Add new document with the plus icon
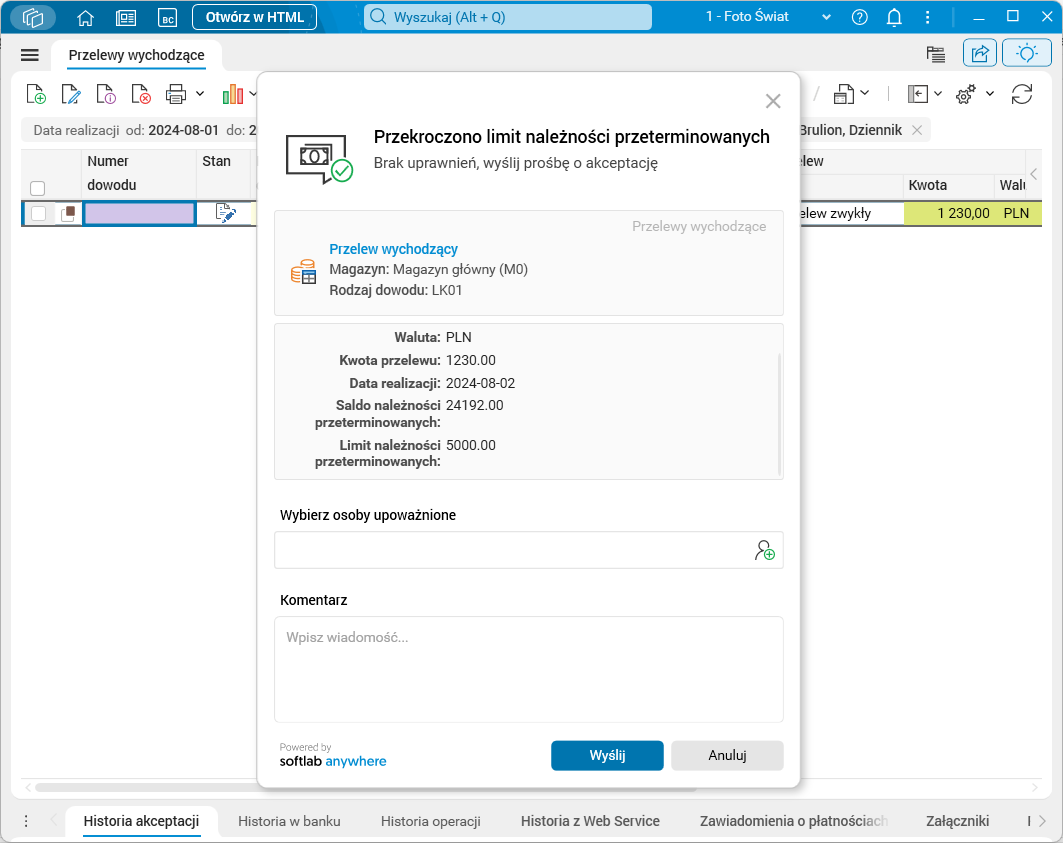 [x=36, y=94]
